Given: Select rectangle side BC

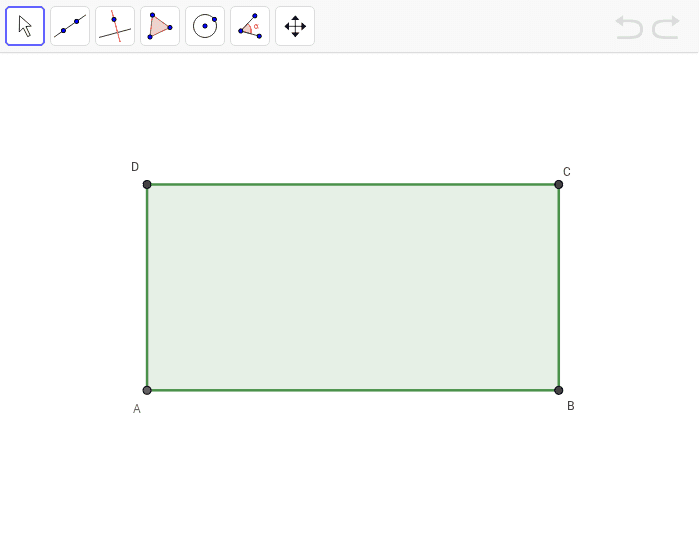Looking at the screenshot, I should coord(558,288).
